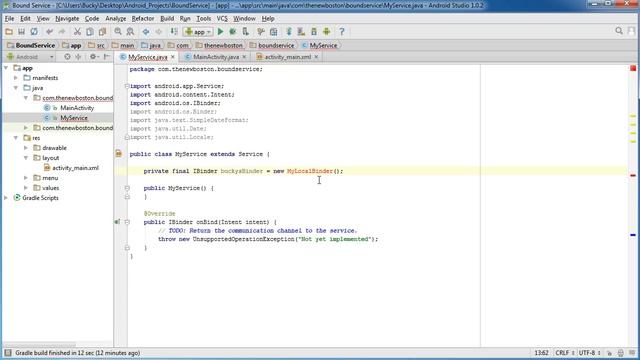640x360 pixels.
Task: Open the AVD Manager icon
Action: [x=301, y=31]
